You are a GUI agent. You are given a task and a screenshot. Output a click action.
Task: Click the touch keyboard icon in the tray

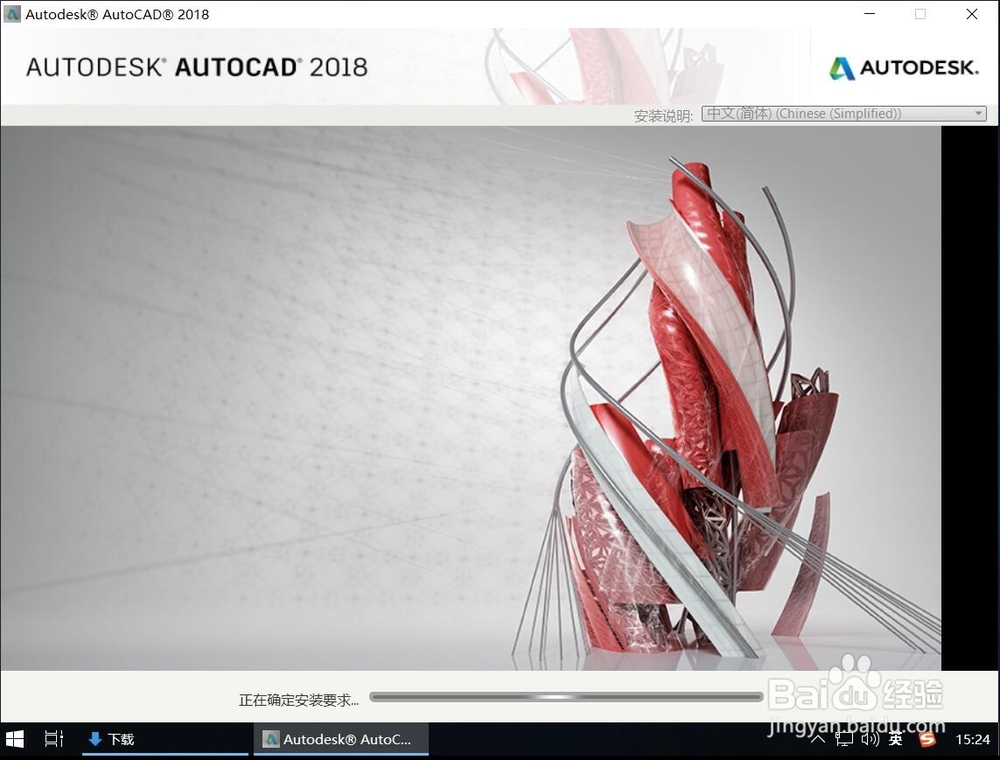[843, 739]
